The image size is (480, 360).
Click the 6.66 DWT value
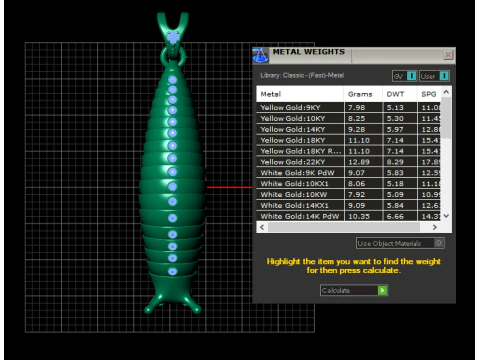(x=395, y=216)
